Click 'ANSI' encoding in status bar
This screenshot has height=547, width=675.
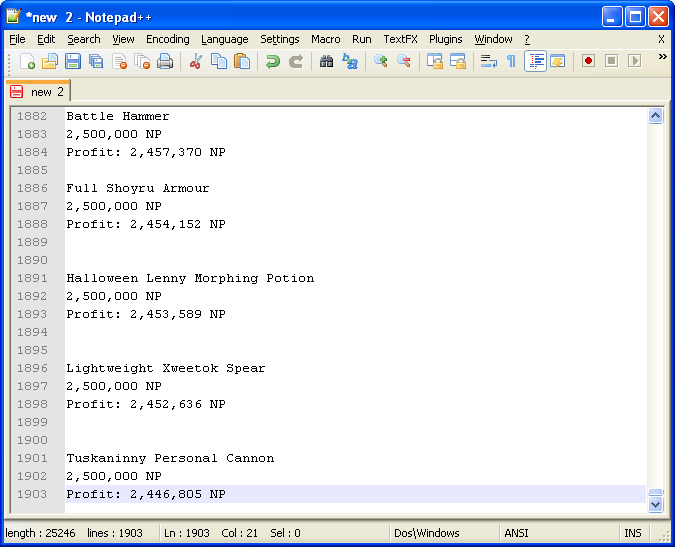click(516, 533)
